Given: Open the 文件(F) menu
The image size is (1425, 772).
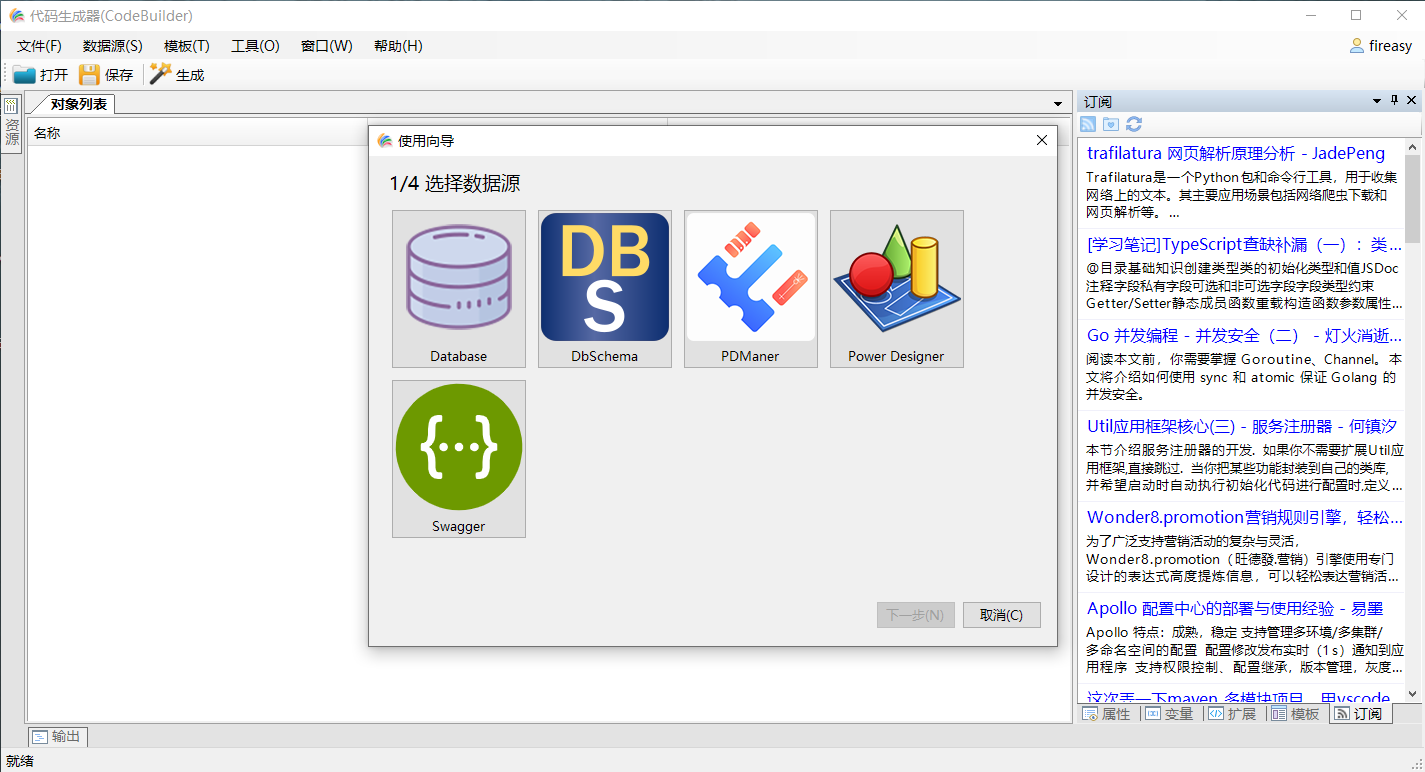Looking at the screenshot, I should (39, 46).
